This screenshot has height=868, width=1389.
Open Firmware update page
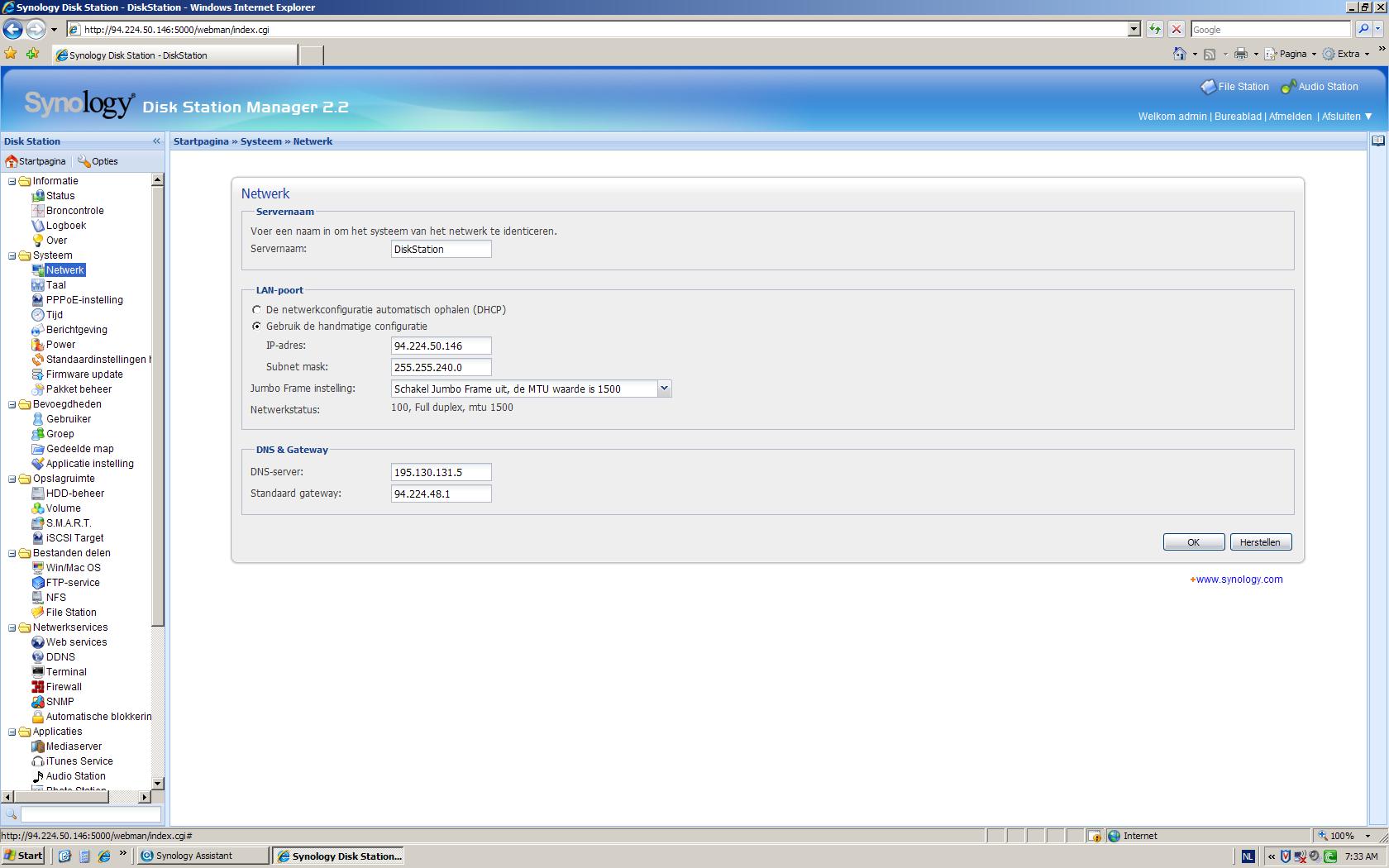click(84, 374)
